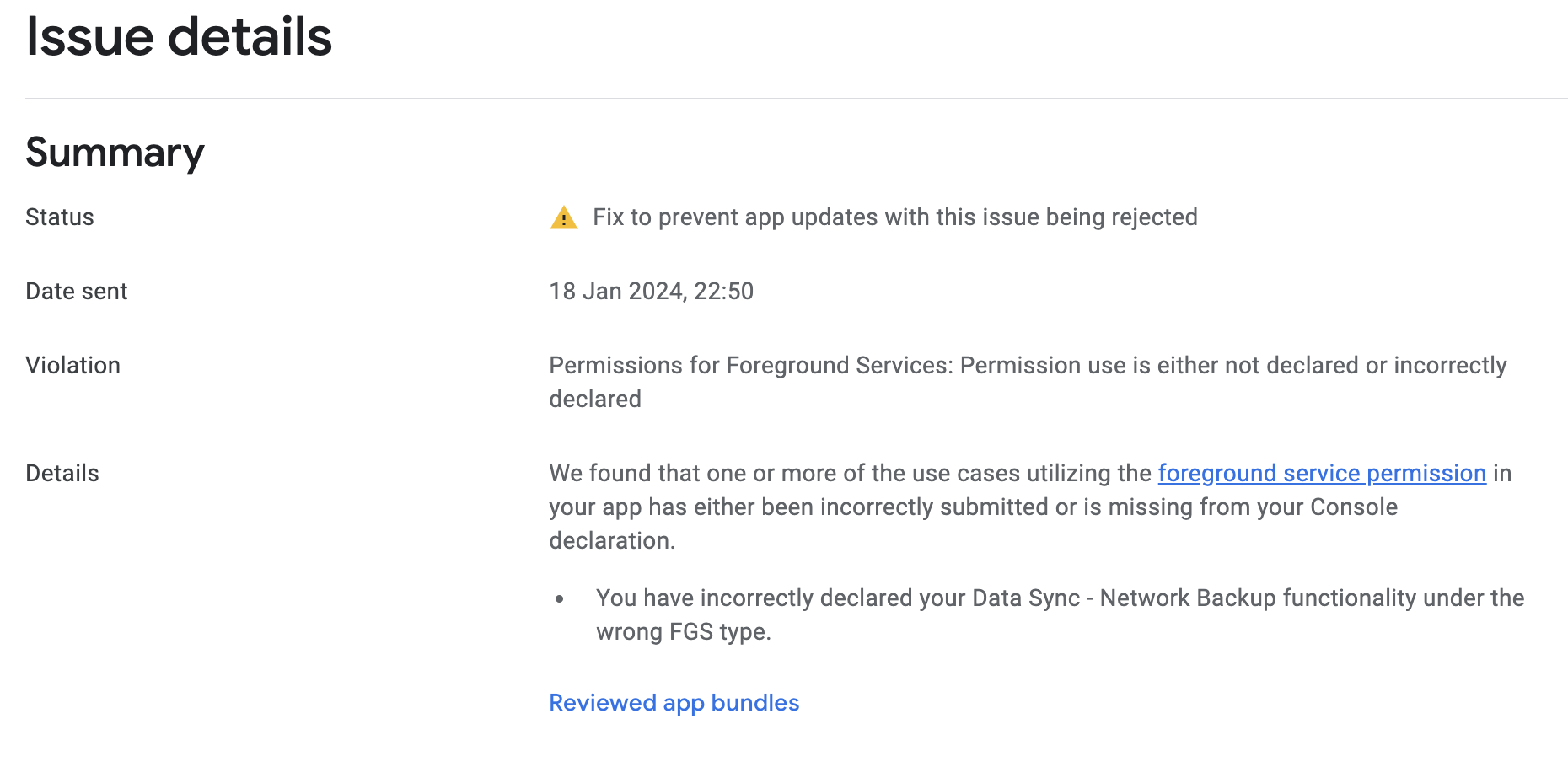The image size is (1568, 767).
Task: Click the date value 18 Jan 2024, 22:50
Action: [651, 292]
